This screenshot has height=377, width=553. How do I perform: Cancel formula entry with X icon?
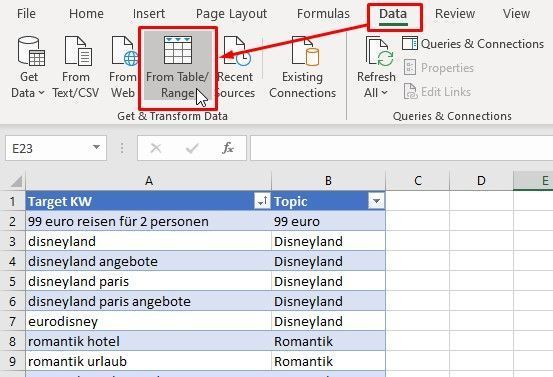click(156, 148)
